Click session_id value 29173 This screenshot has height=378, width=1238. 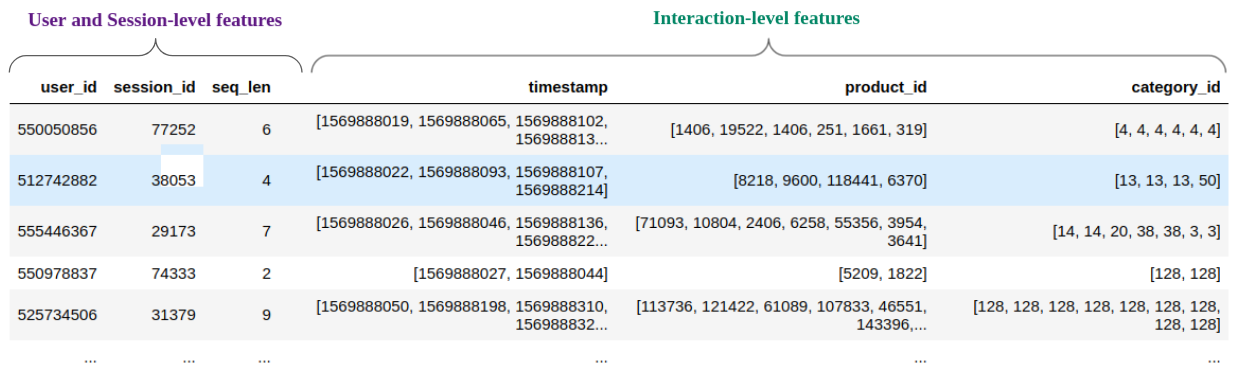coord(173,231)
